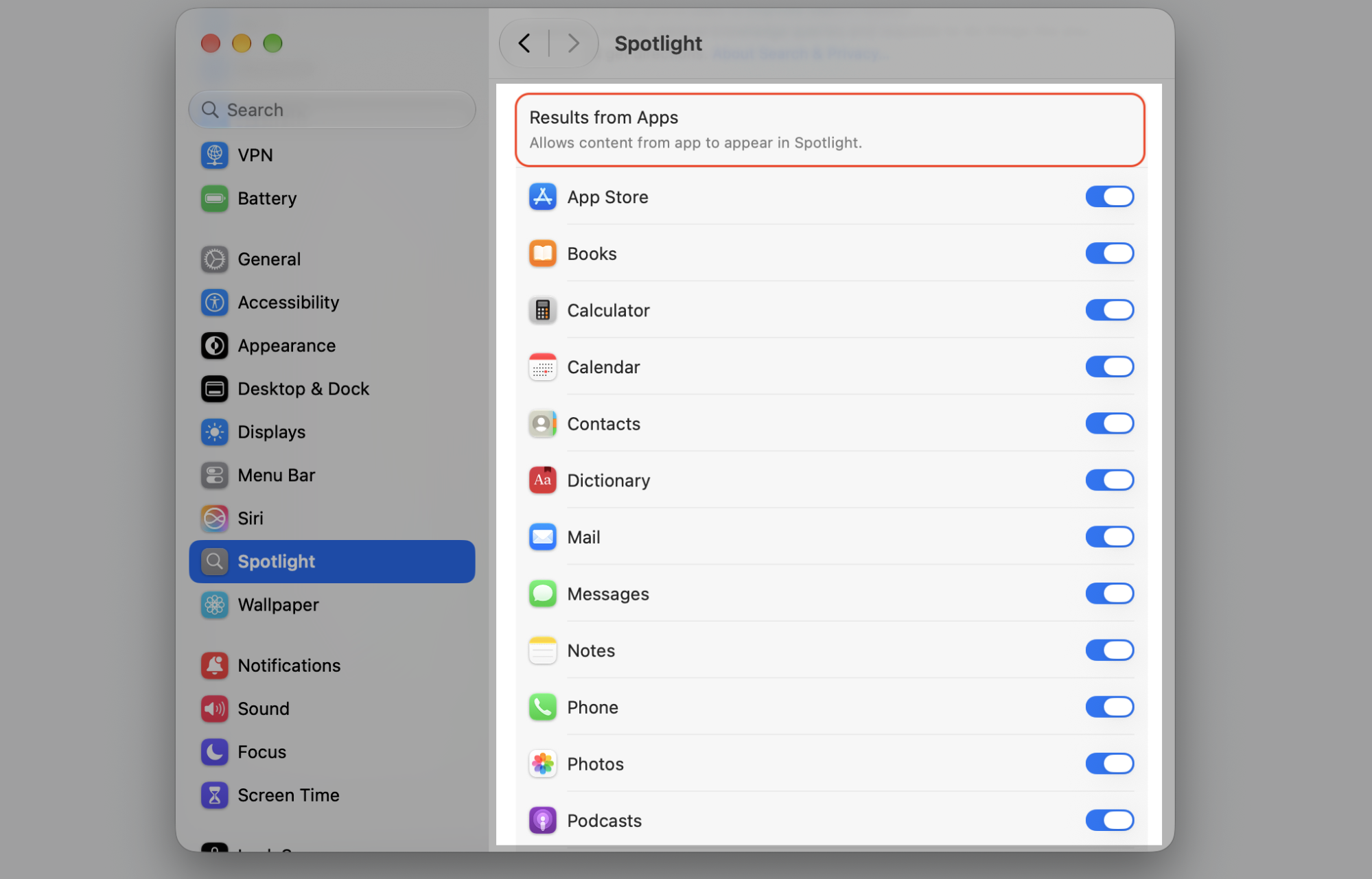Click the Siri icon in the sidebar
This screenshot has height=879, width=1372.
click(x=214, y=518)
